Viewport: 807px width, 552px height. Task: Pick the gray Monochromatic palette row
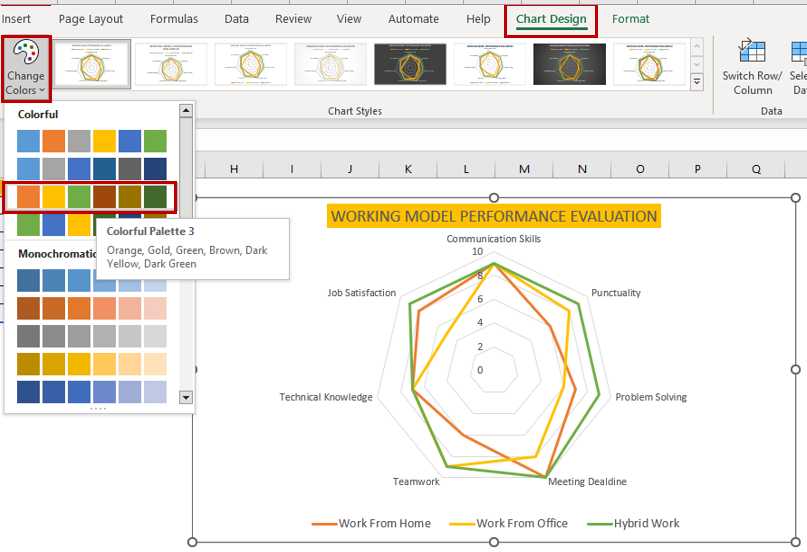[x=92, y=336]
